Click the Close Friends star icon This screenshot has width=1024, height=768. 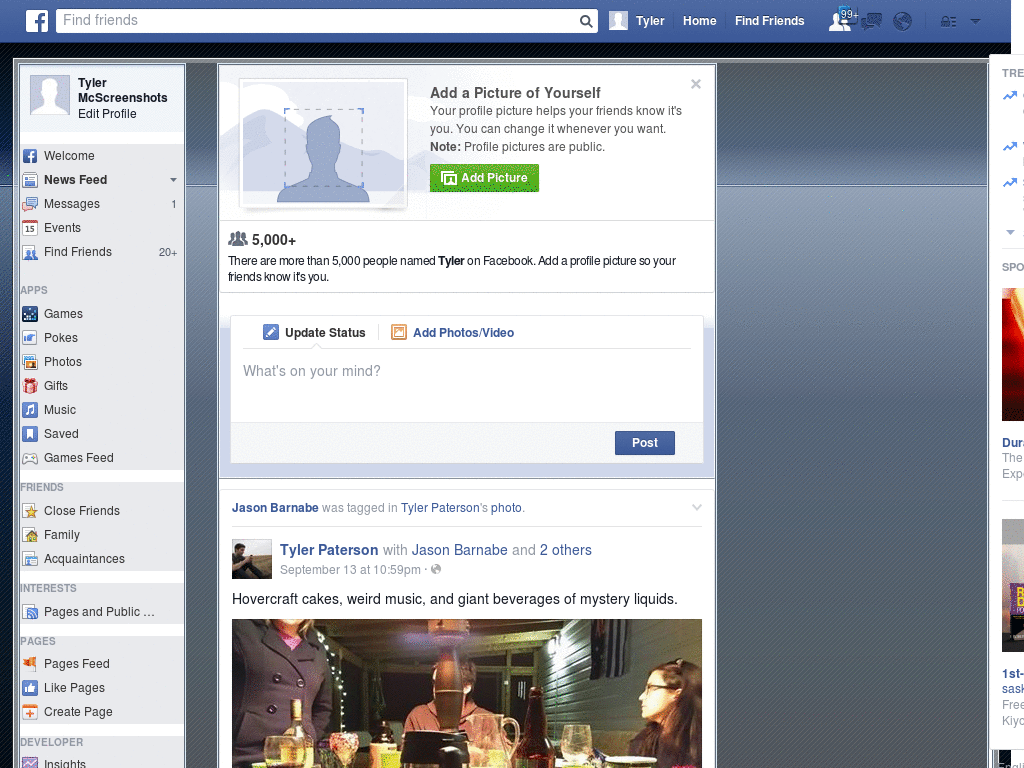tap(30, 511)
